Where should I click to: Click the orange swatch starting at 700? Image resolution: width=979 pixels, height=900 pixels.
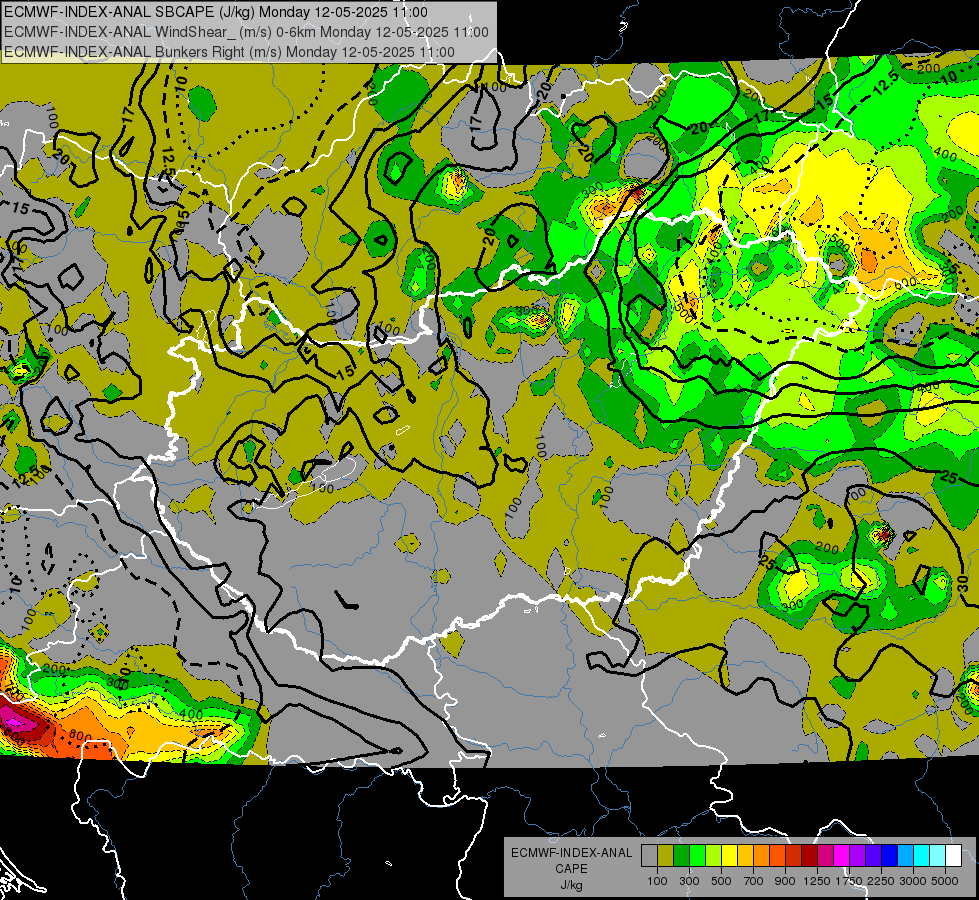[x=762, y=856]
